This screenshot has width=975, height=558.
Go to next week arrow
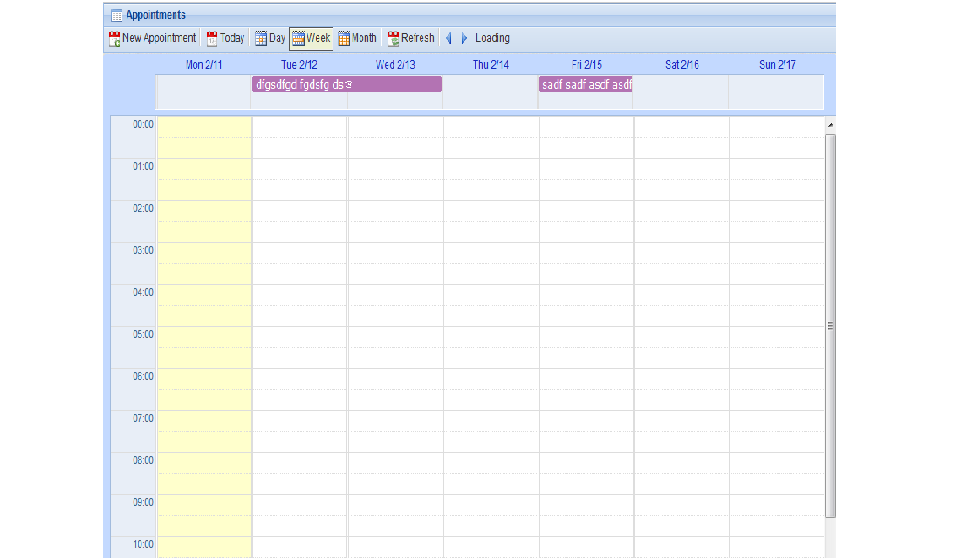coord(464,38)
